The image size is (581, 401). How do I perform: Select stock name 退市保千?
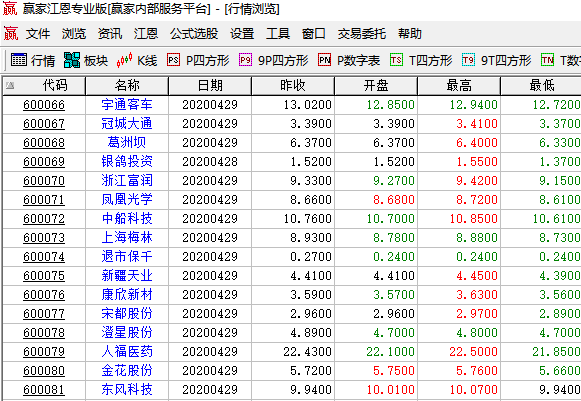coord(127,256)
